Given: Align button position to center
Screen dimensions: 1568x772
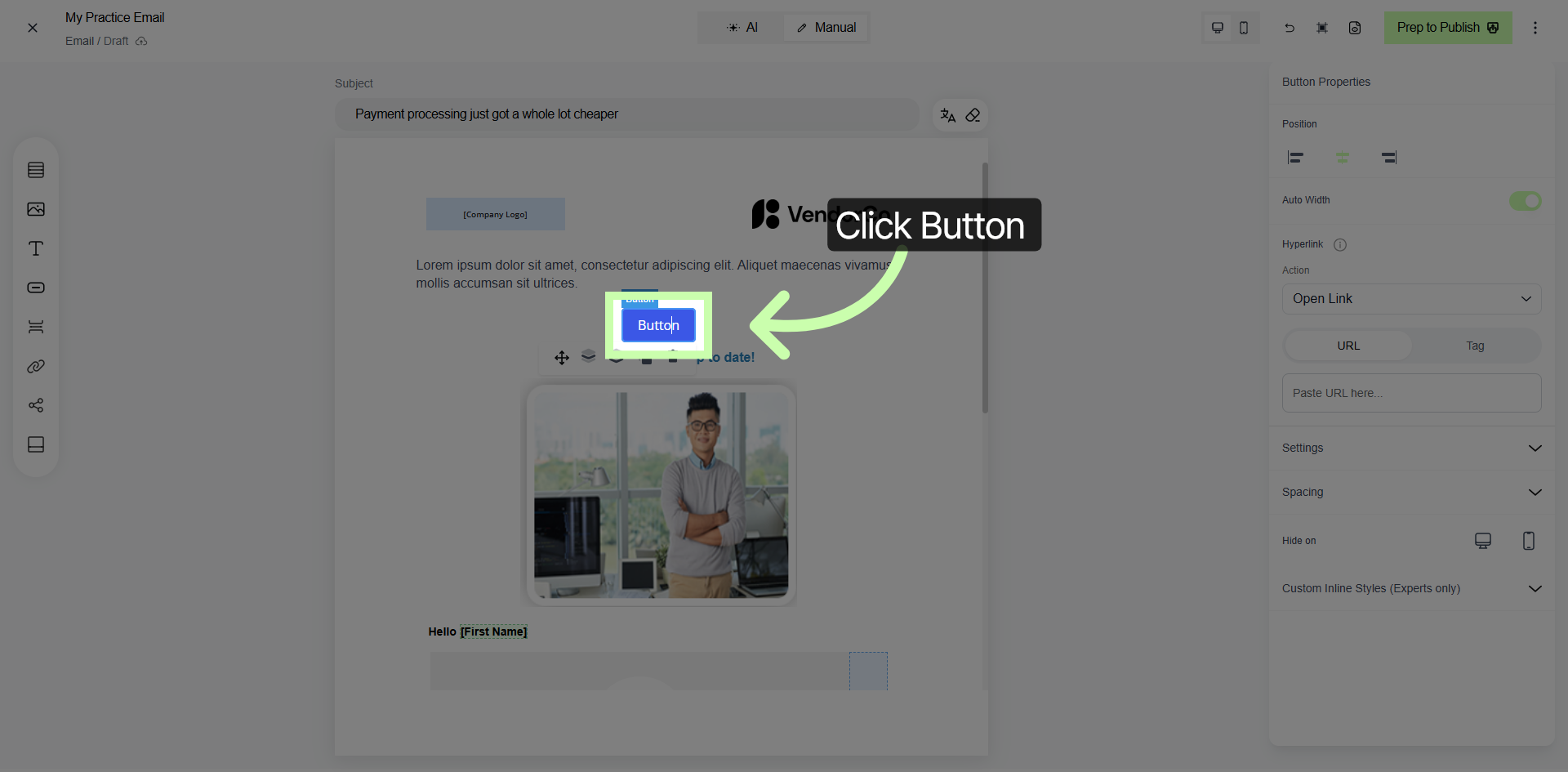Looking at the screenshot, I should tap(1343, 158).
